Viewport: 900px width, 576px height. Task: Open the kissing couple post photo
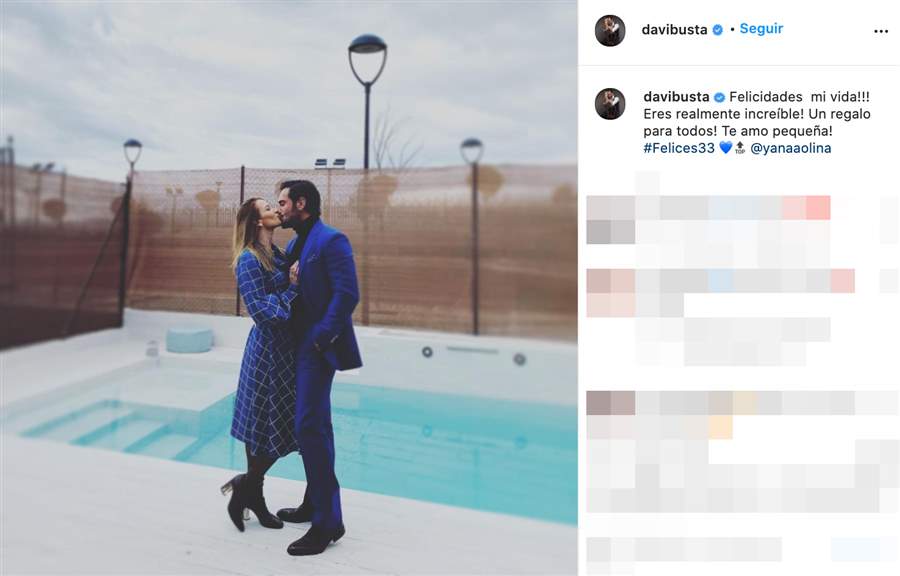click(x=289, y=288)
